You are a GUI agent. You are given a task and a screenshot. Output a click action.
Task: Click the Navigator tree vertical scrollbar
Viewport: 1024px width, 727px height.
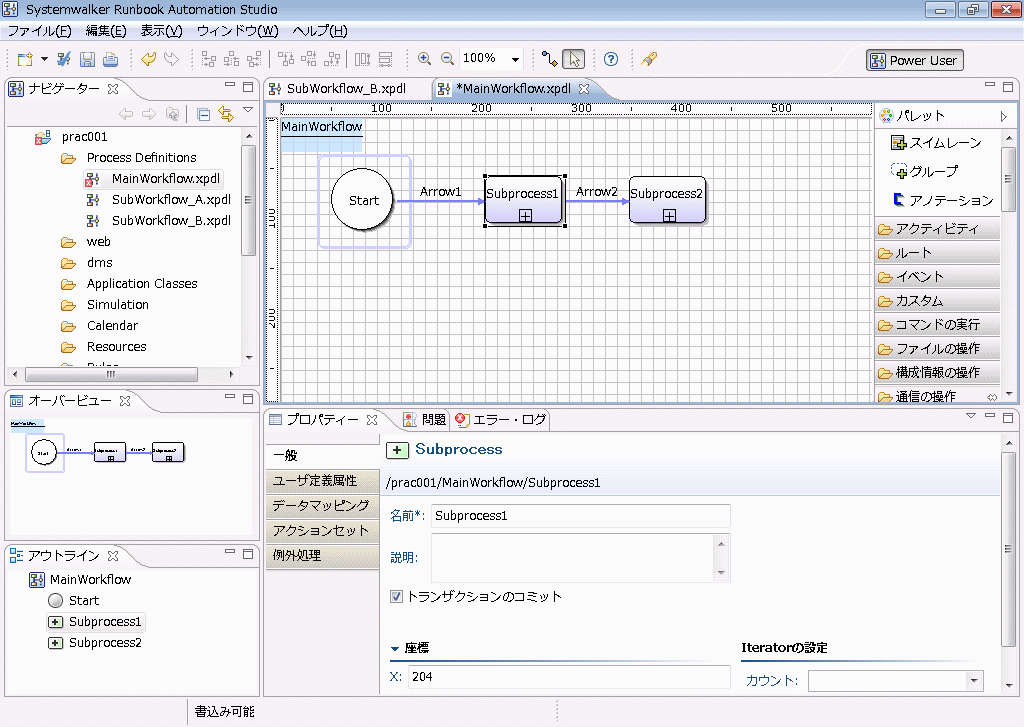coord(248,200)
